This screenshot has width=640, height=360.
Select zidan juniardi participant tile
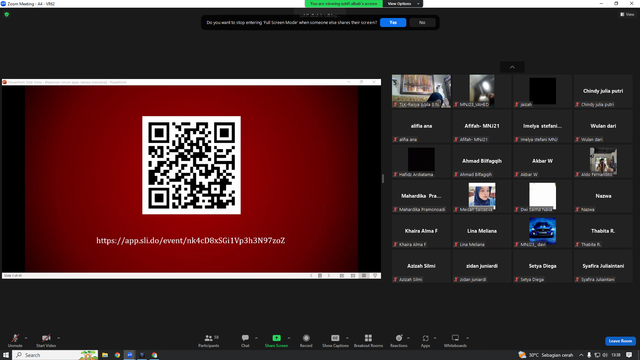482,266
